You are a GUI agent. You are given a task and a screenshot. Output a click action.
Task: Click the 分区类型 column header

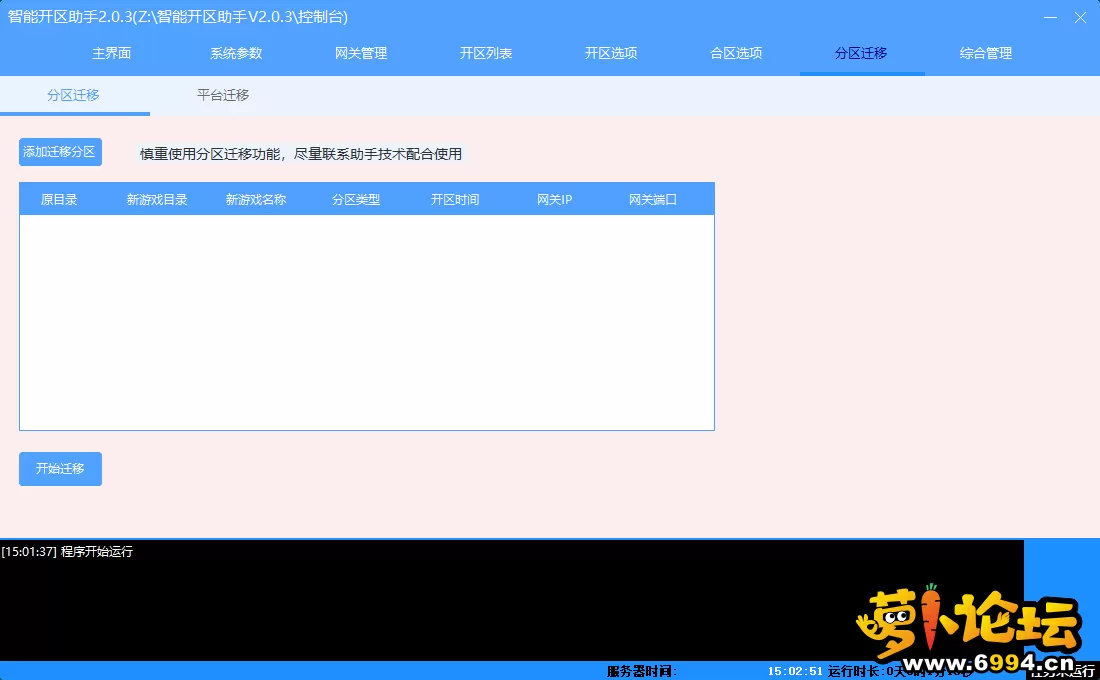[x=356, y=200]
